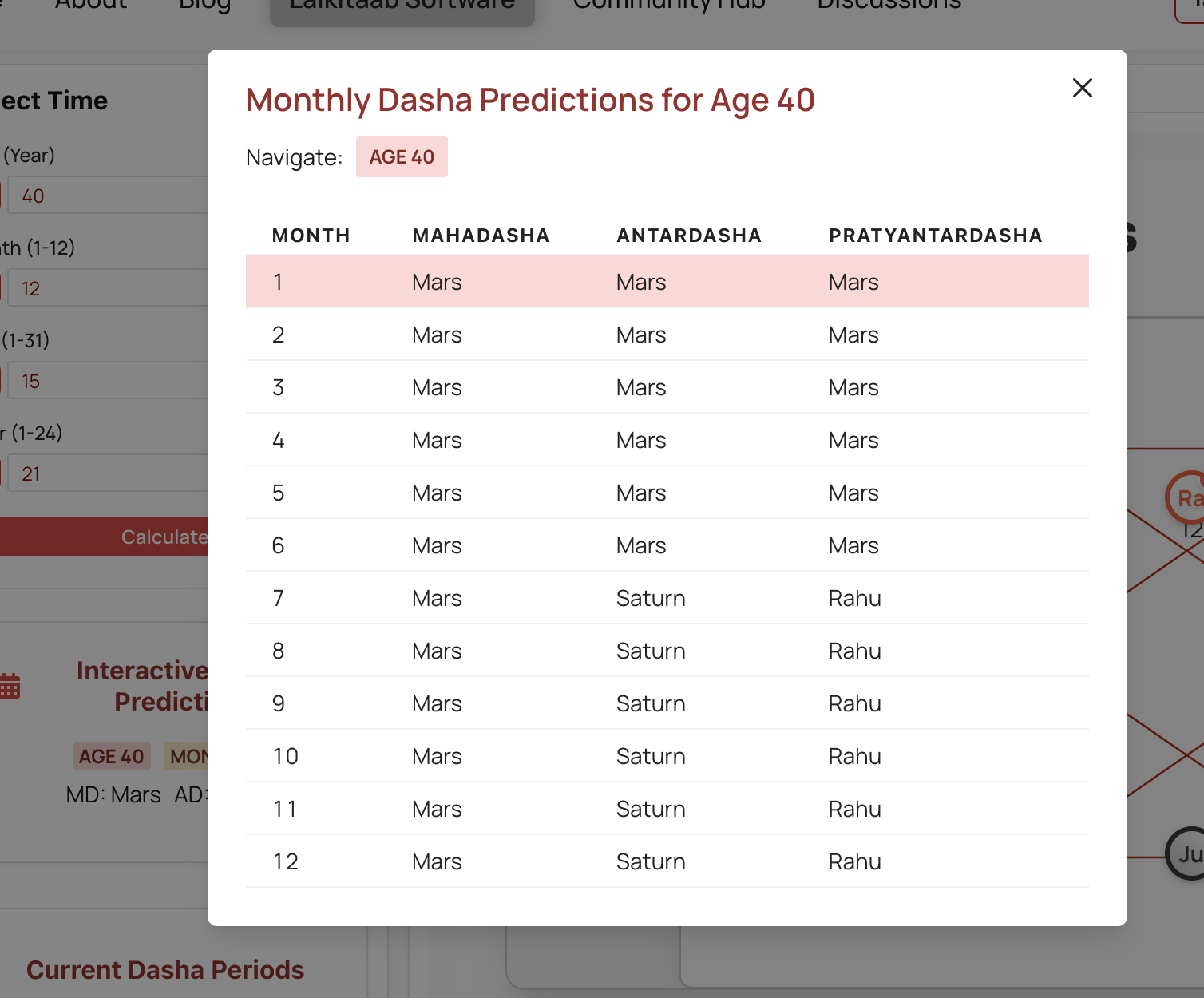Select the month 8 row number
The image size is (1204, 998).
pyautogui.click(x=278, y=651)
